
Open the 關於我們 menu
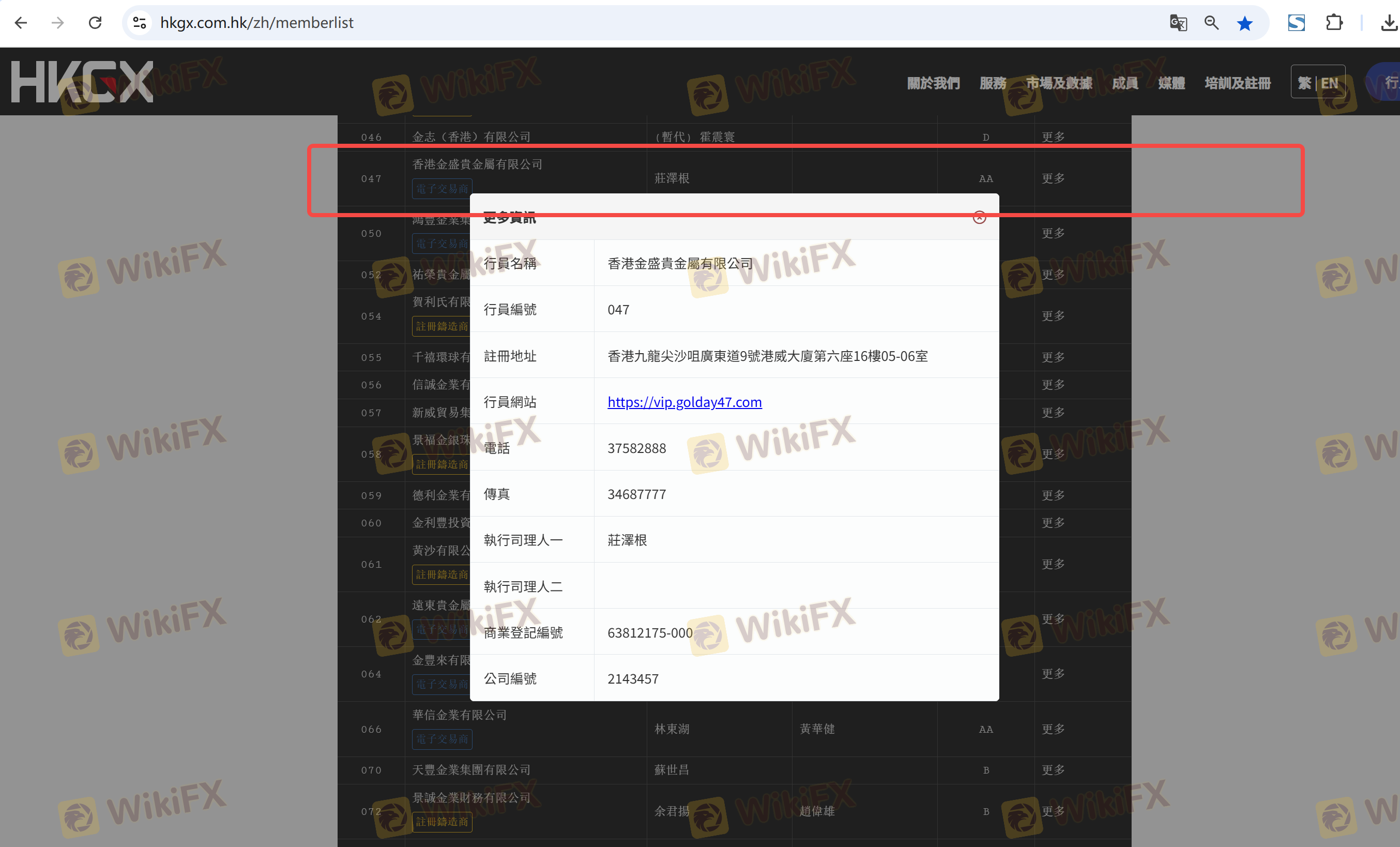click(x=933, y=84)
